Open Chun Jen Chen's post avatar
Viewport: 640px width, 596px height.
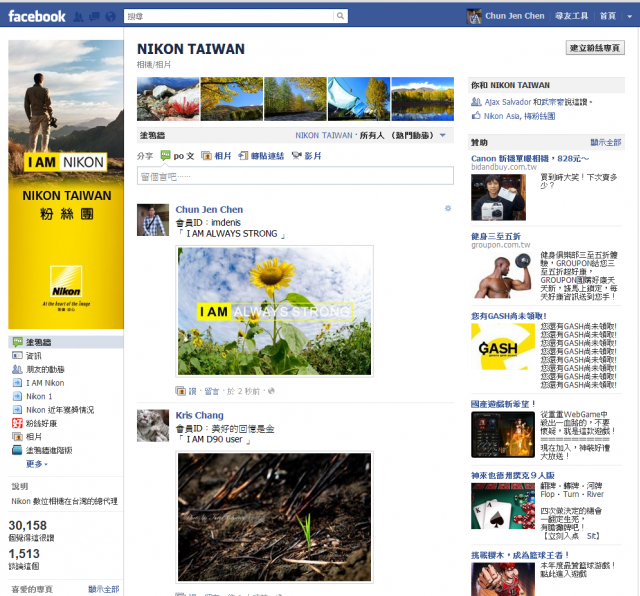(x=153, y=220)
